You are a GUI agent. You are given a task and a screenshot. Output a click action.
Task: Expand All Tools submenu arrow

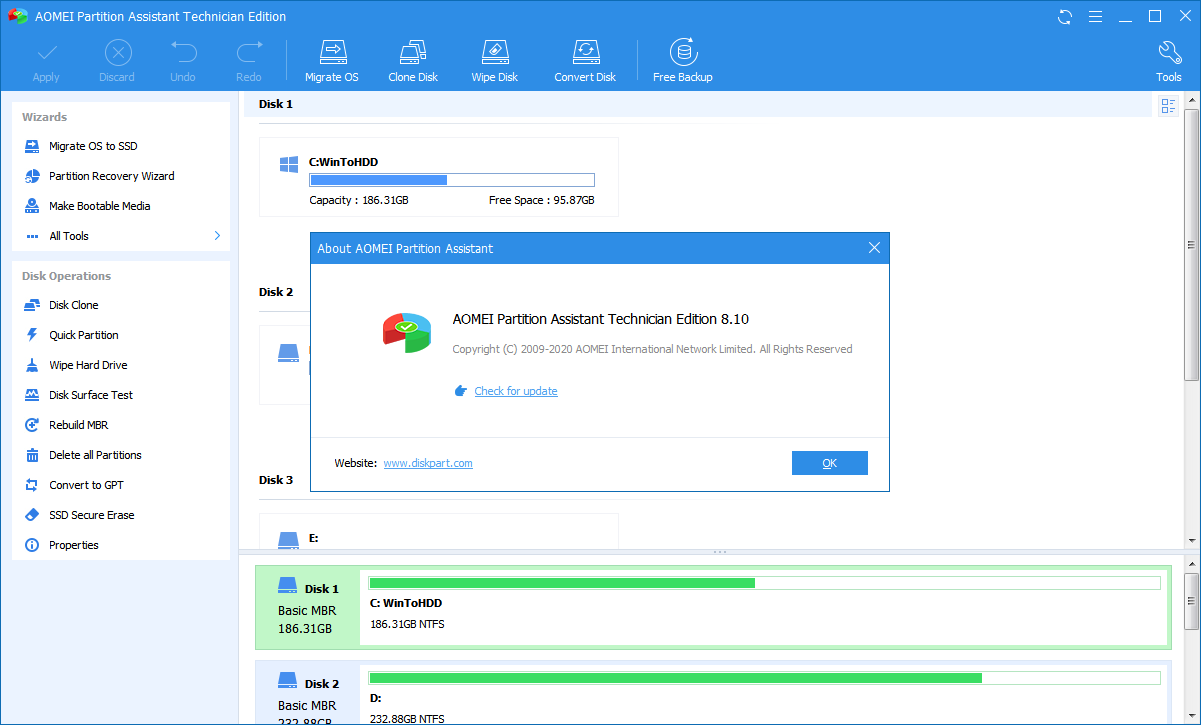coord(217,236)
